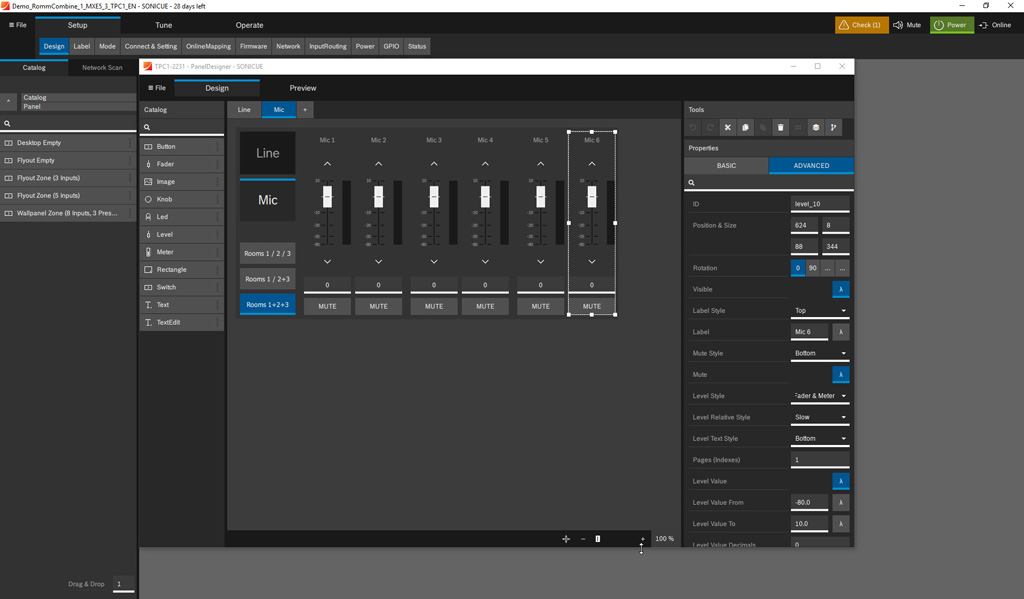
Task: Click the Copy icon in Tools
Action: point(745,128)
